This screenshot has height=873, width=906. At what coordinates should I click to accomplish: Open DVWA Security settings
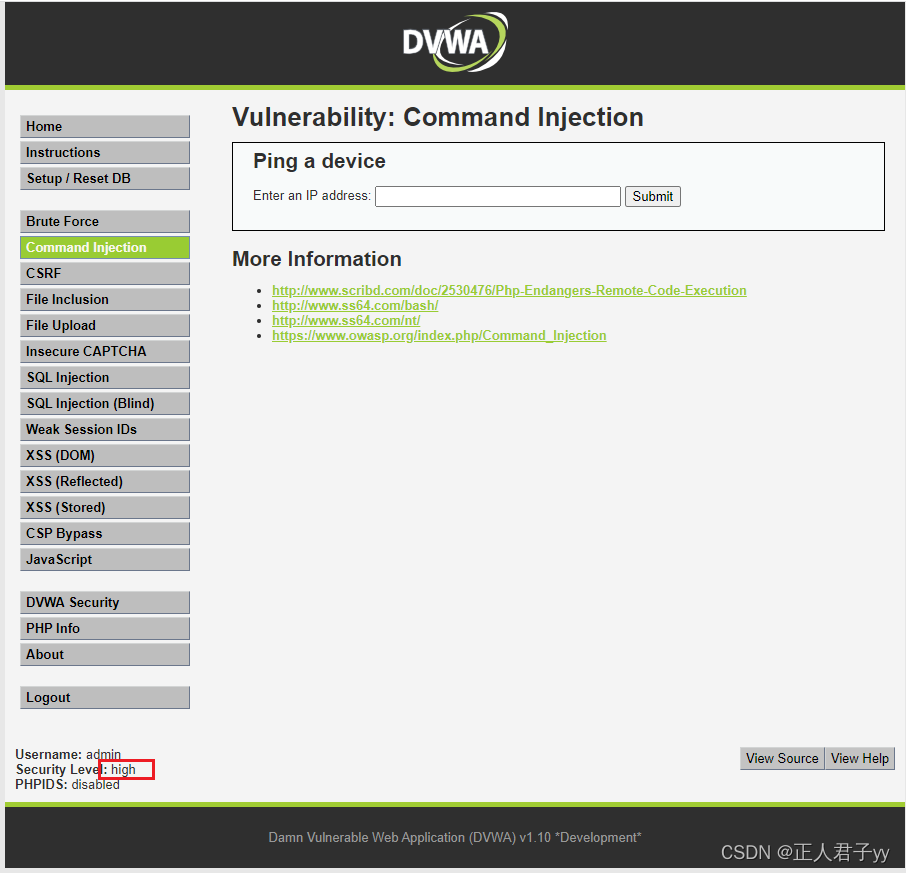(105, 603)
